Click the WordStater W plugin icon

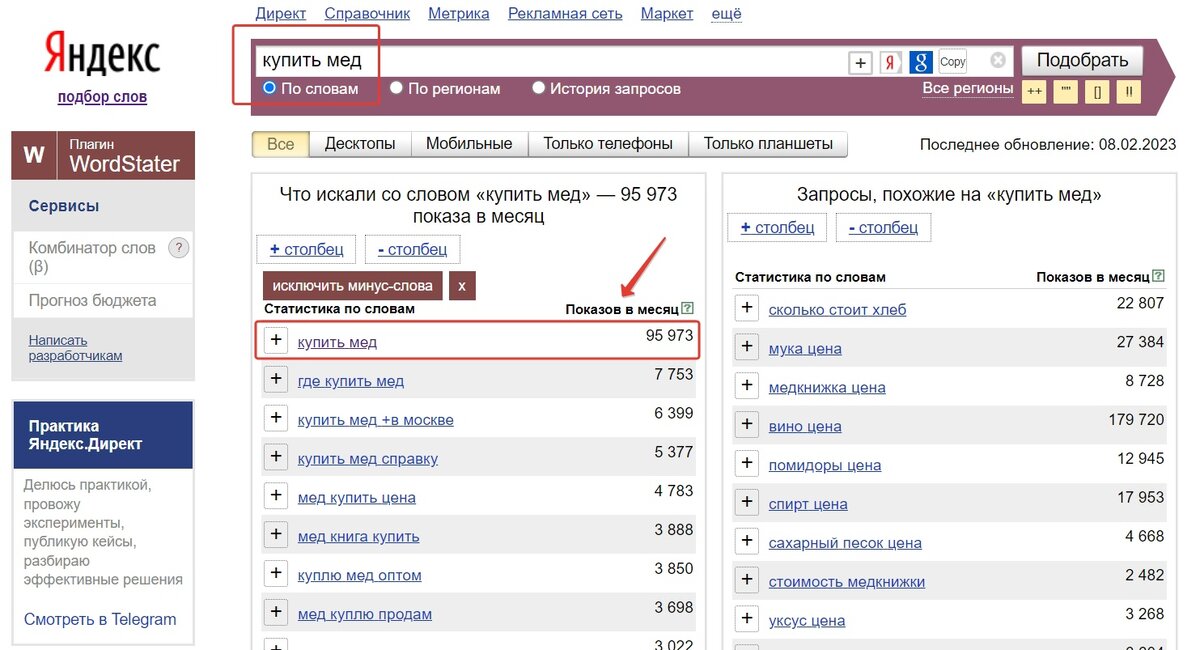pos(34,155)
